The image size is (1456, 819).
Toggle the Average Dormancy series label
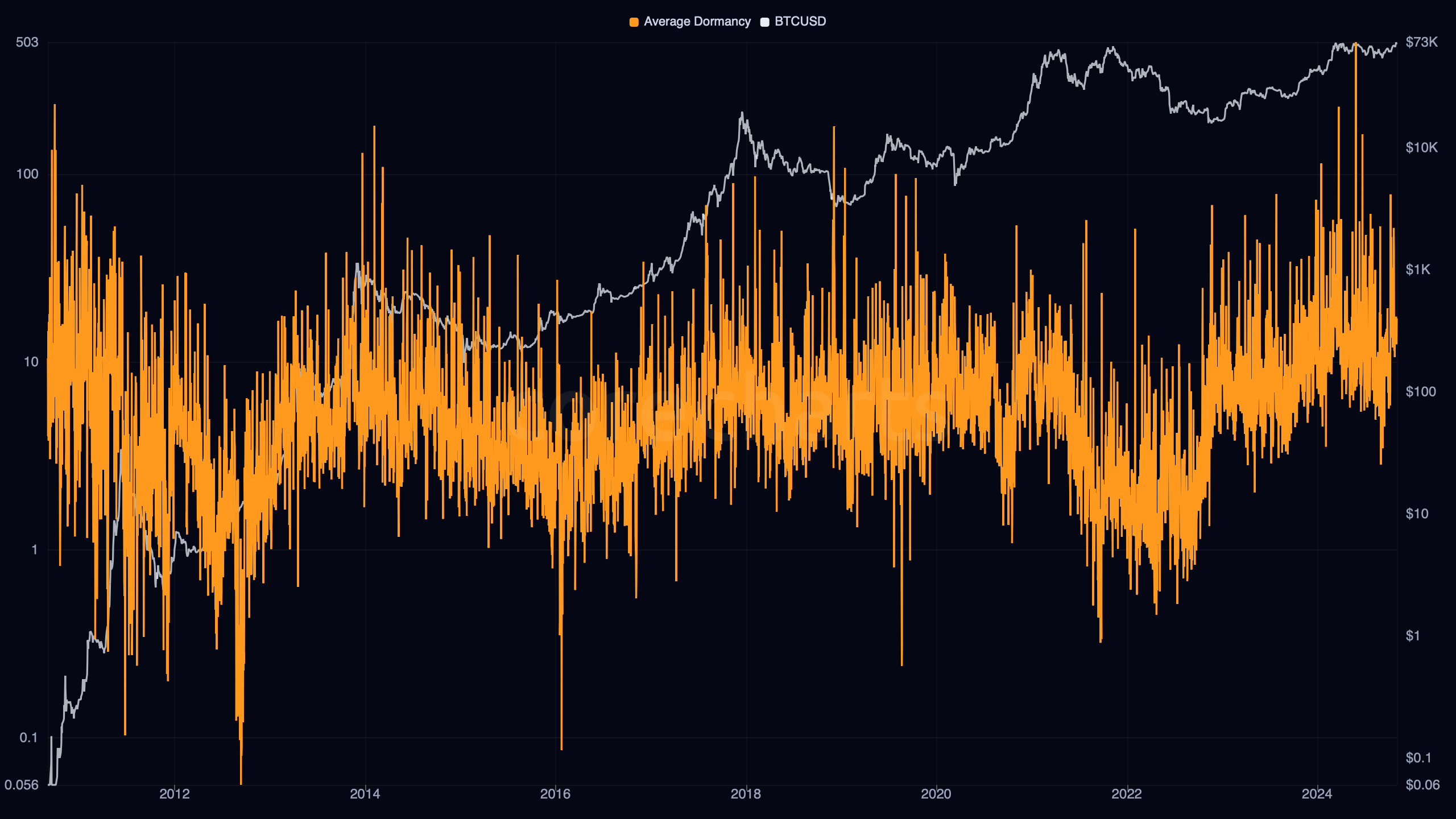tap(697, 22)
